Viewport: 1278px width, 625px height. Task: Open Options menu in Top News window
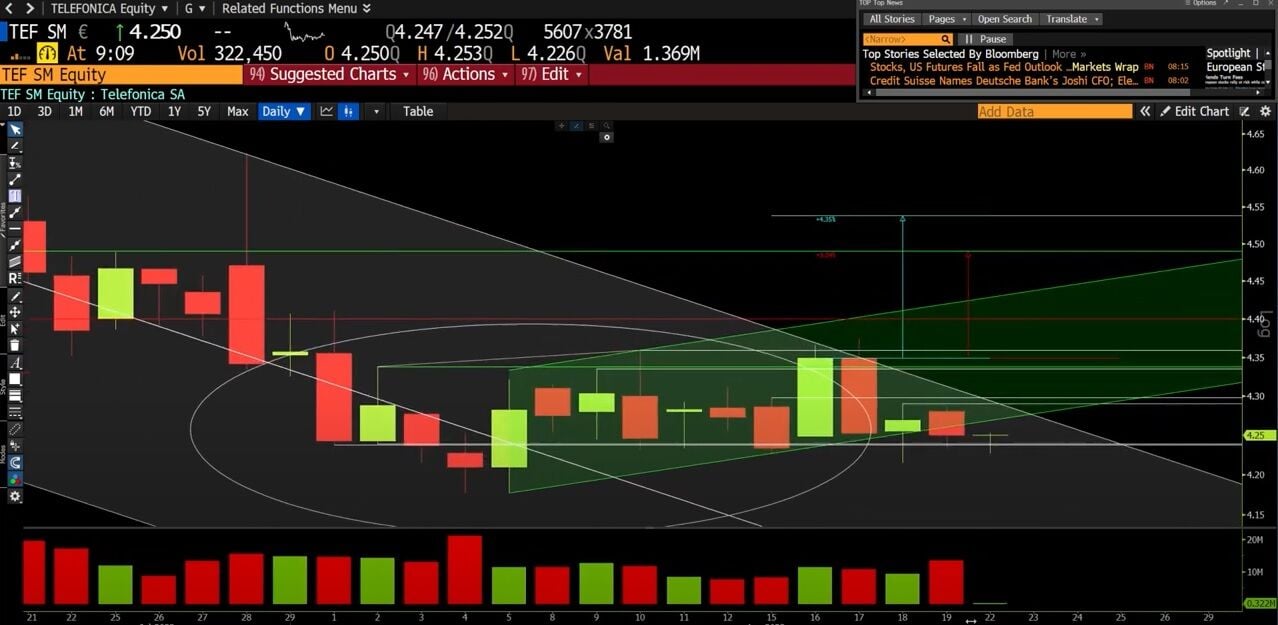click(x=1199, y=3)
